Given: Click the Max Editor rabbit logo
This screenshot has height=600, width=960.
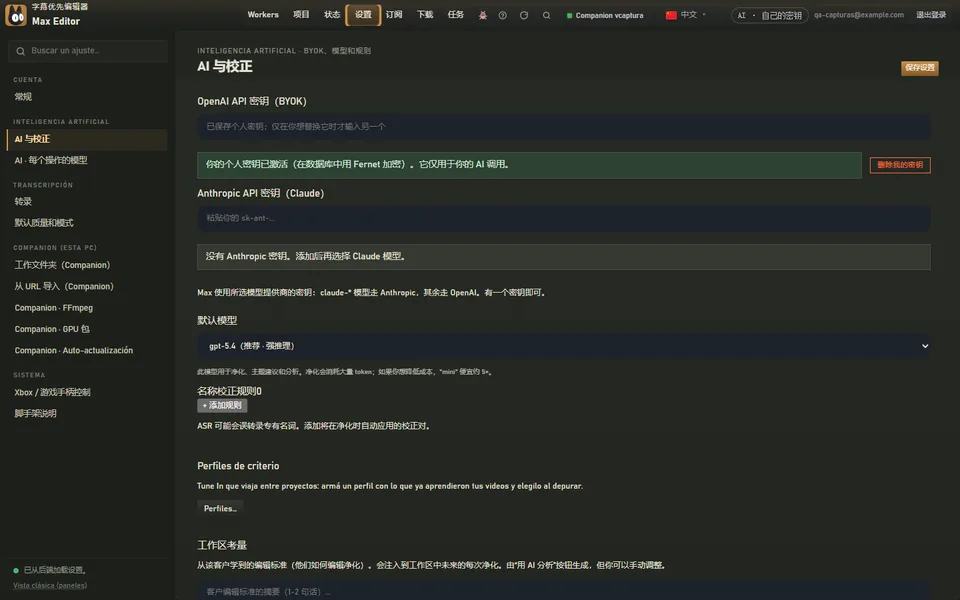Looking at the screenshot, I should click(16, 15).
